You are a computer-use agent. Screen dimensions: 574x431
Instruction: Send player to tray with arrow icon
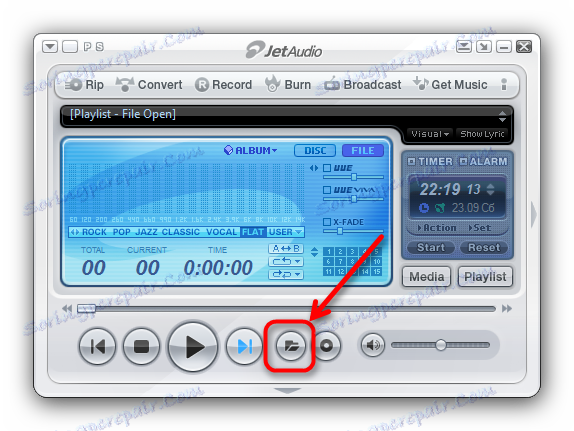(484, 47)
